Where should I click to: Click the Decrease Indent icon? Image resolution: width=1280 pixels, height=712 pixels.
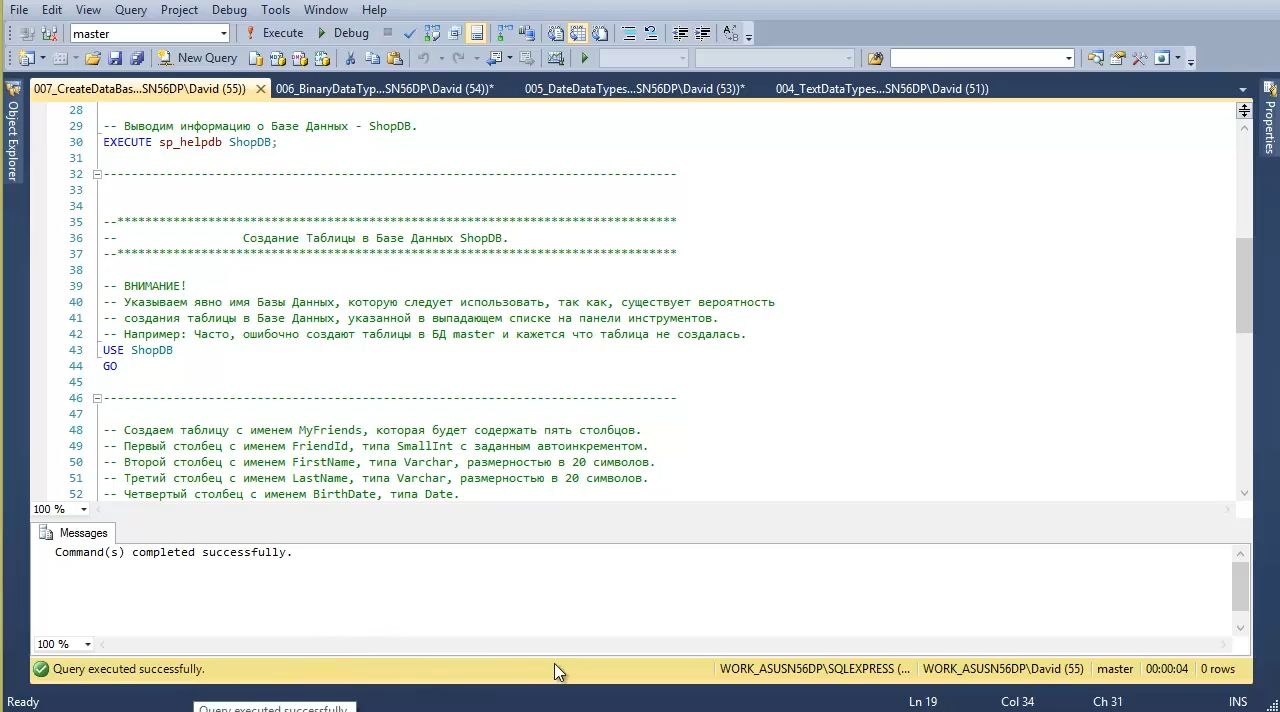681,33
